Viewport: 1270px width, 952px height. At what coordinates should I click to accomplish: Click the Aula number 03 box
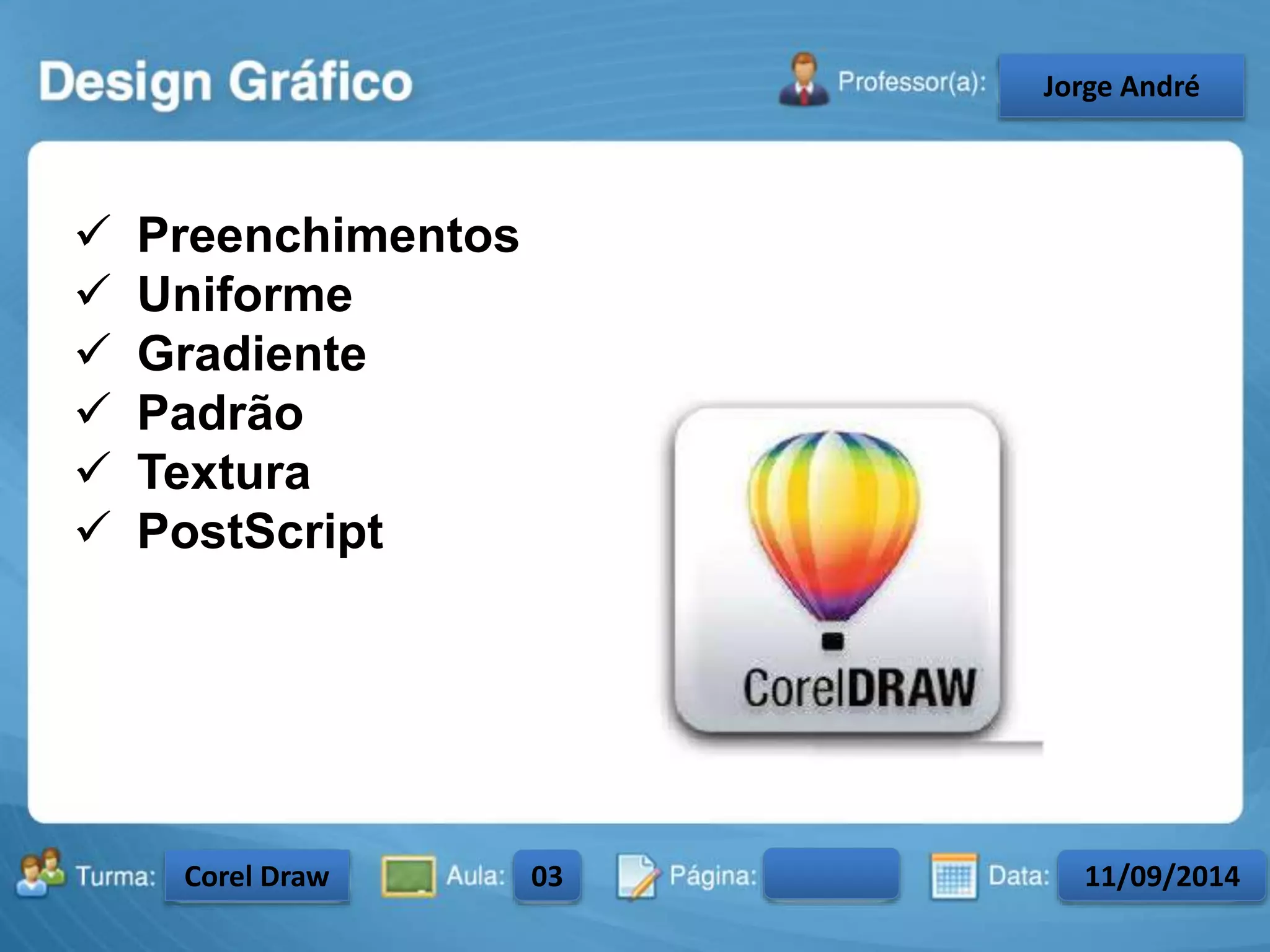(x=547, y=876)
